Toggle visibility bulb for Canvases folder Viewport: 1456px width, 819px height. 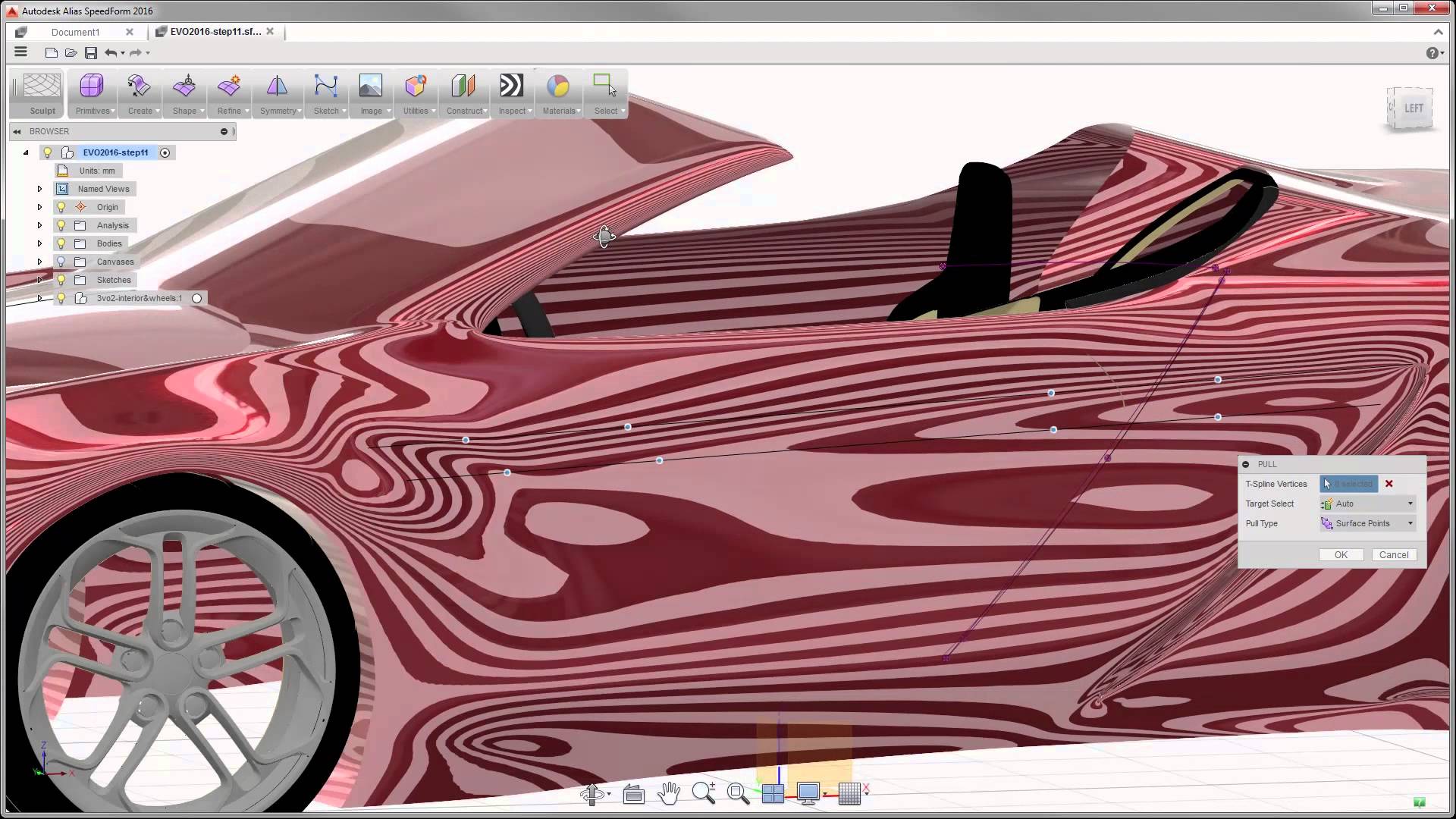click(61, 262)
